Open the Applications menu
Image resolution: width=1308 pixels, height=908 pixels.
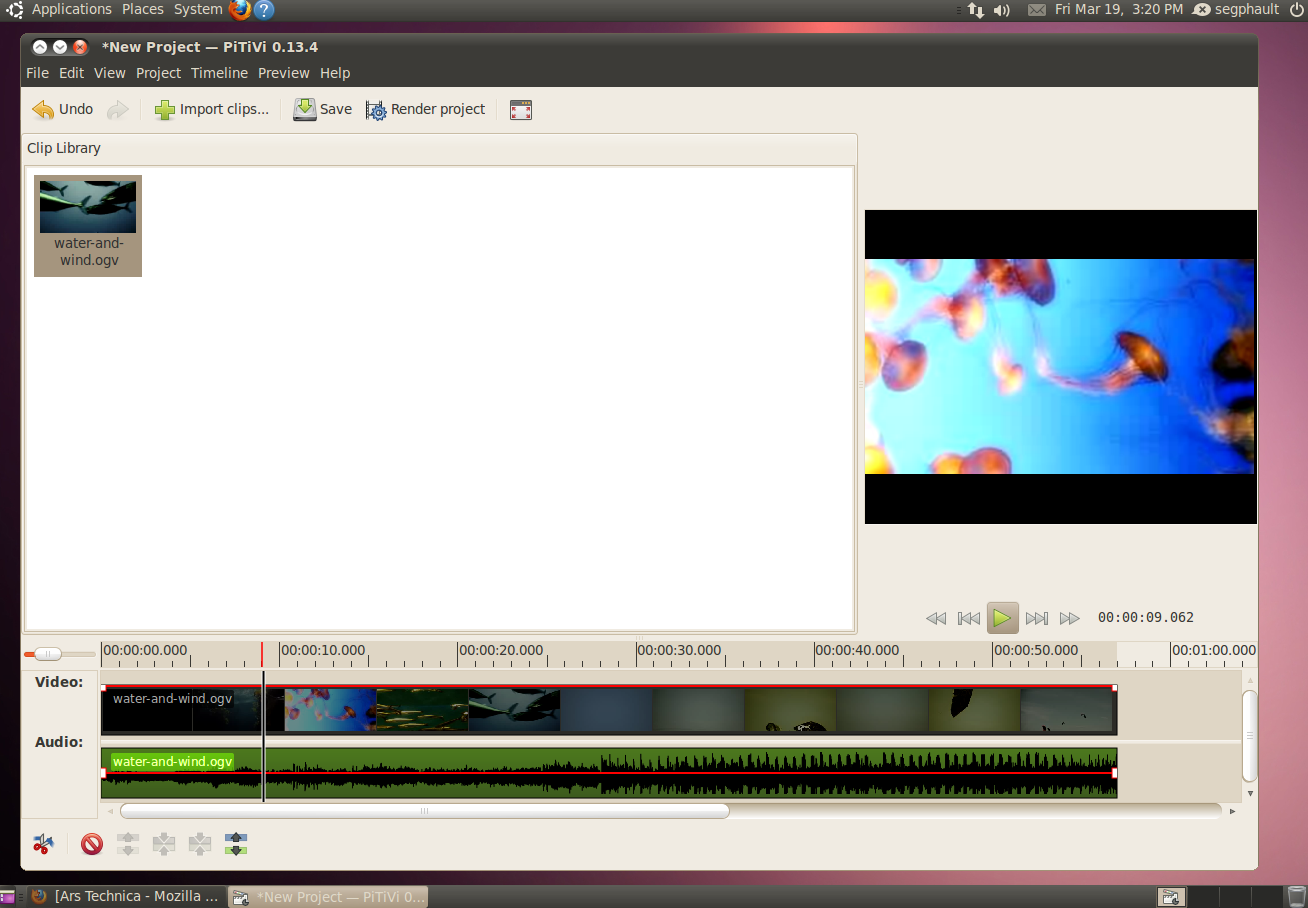[71, 9]
